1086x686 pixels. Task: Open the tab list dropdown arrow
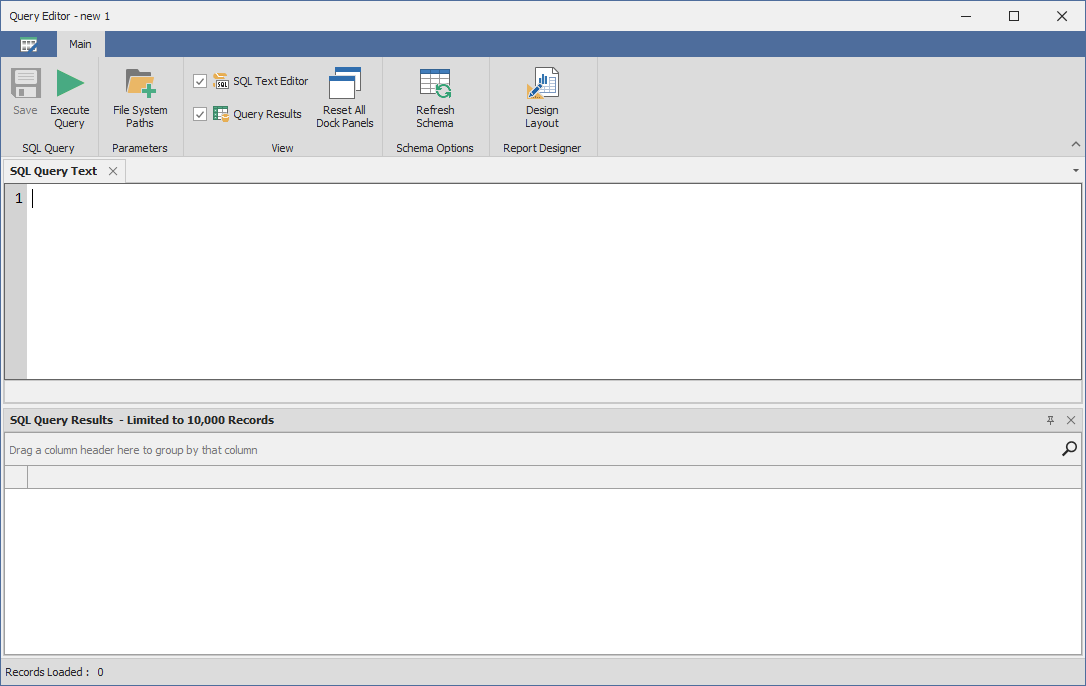point(1075,170)
